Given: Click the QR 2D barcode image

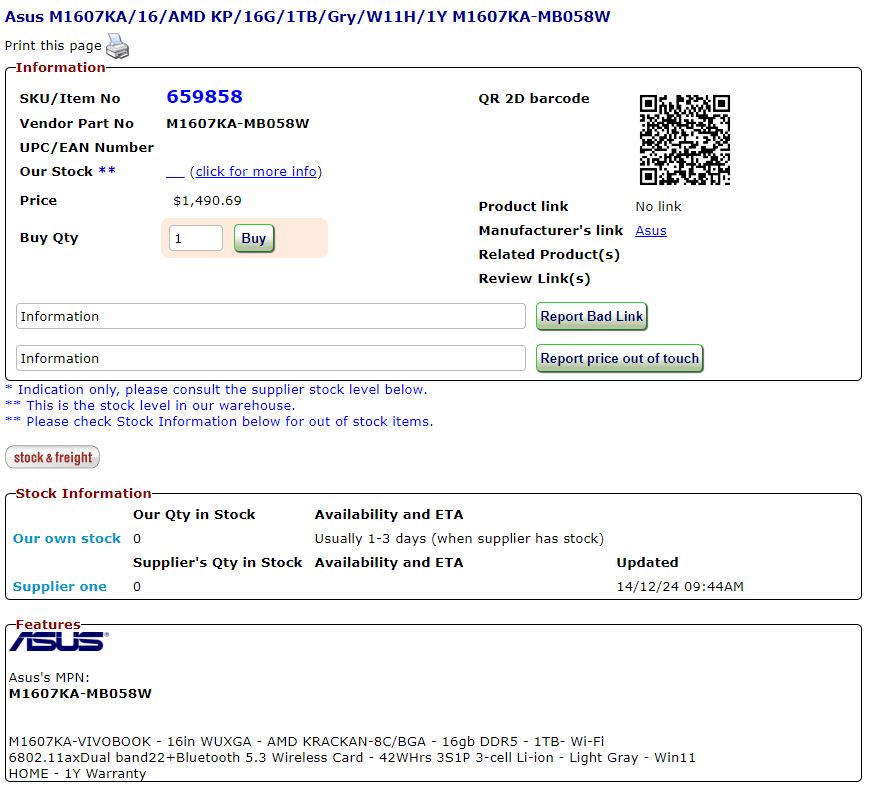Looking at the screenshot, I should pos(684,140).
